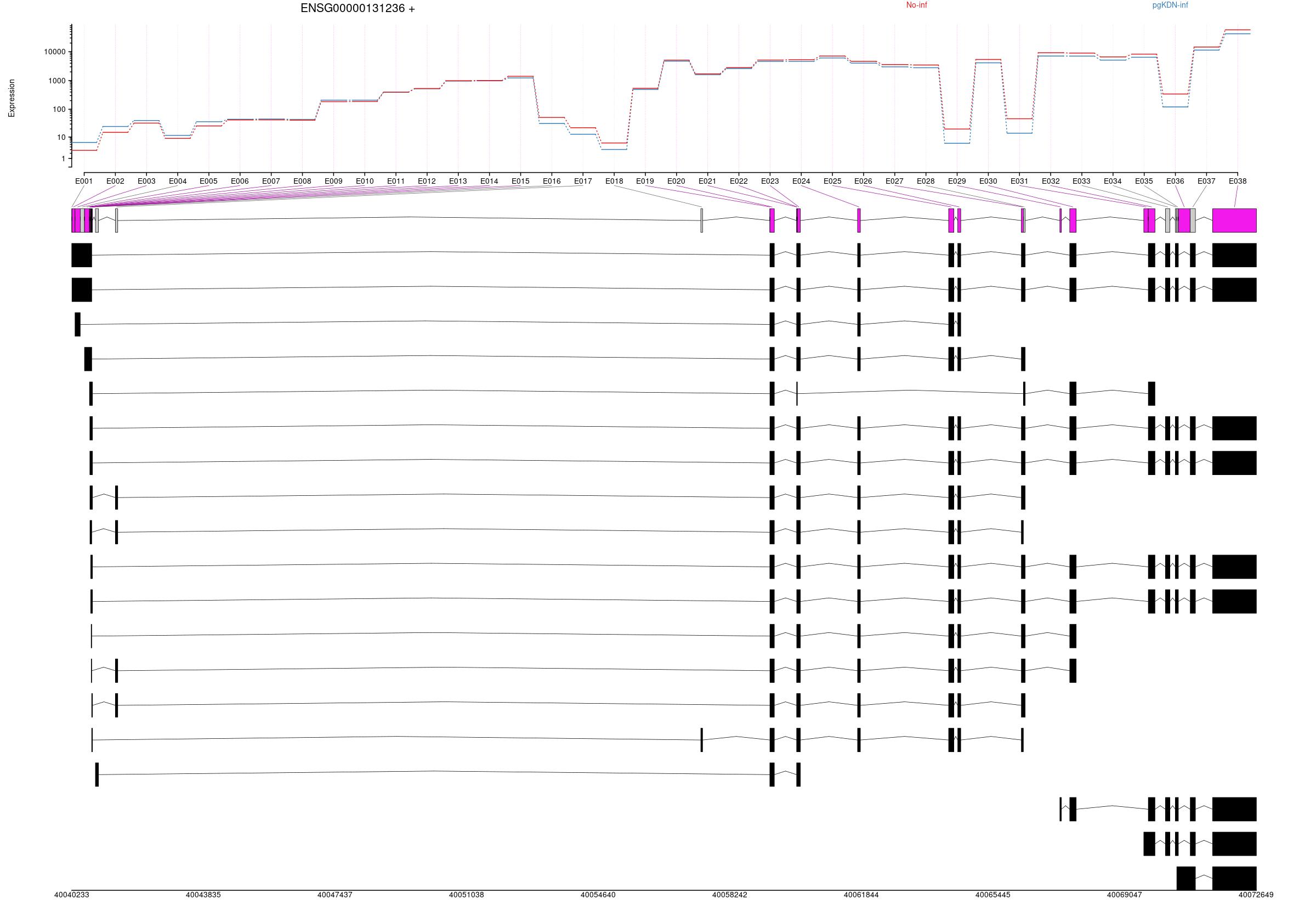Viewport: 1316px width, 905px height.
Task: Click the No-inf legend label
Action: [x=916, y=5]
